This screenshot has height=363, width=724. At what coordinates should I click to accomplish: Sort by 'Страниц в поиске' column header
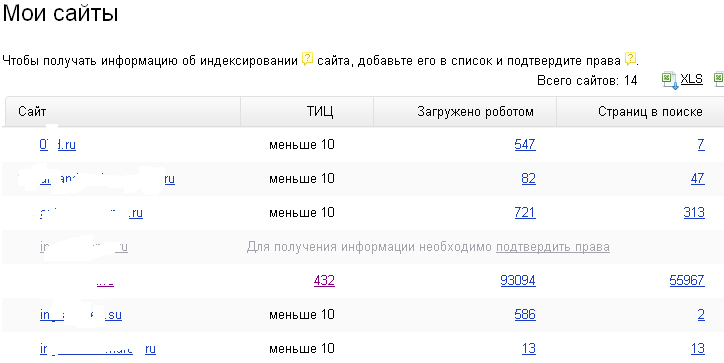pos(650,111)
